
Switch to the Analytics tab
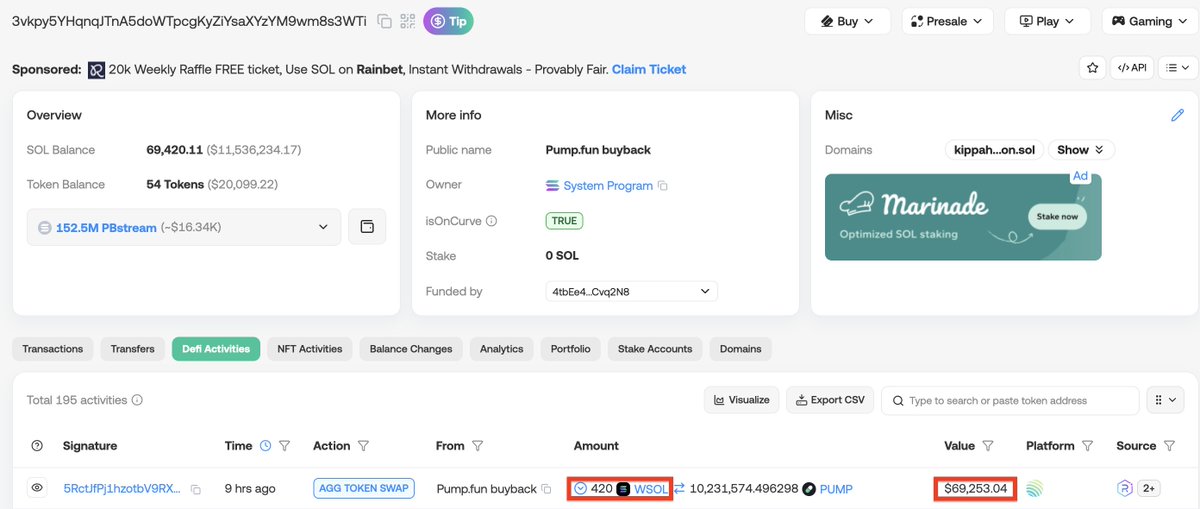[x=502, y=349]
